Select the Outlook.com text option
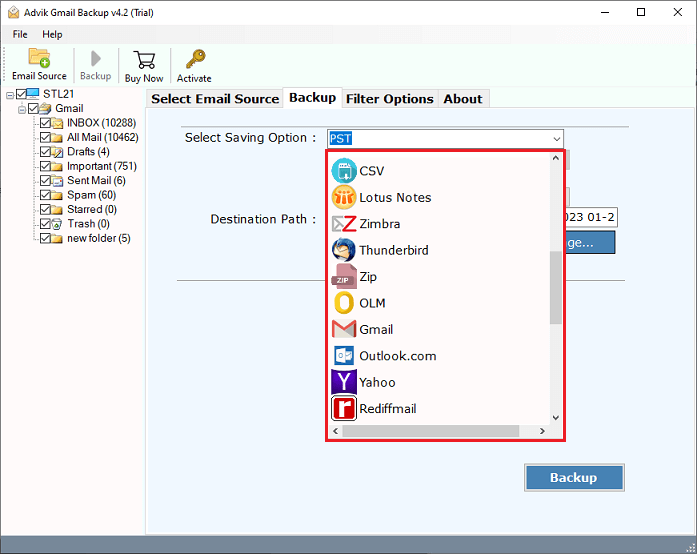 pyautogui.click(x=398, y=356)
